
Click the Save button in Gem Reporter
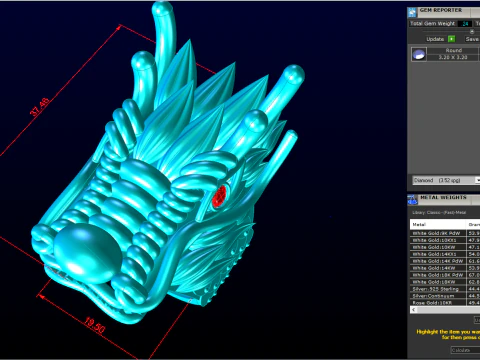(x=473, y=39)
